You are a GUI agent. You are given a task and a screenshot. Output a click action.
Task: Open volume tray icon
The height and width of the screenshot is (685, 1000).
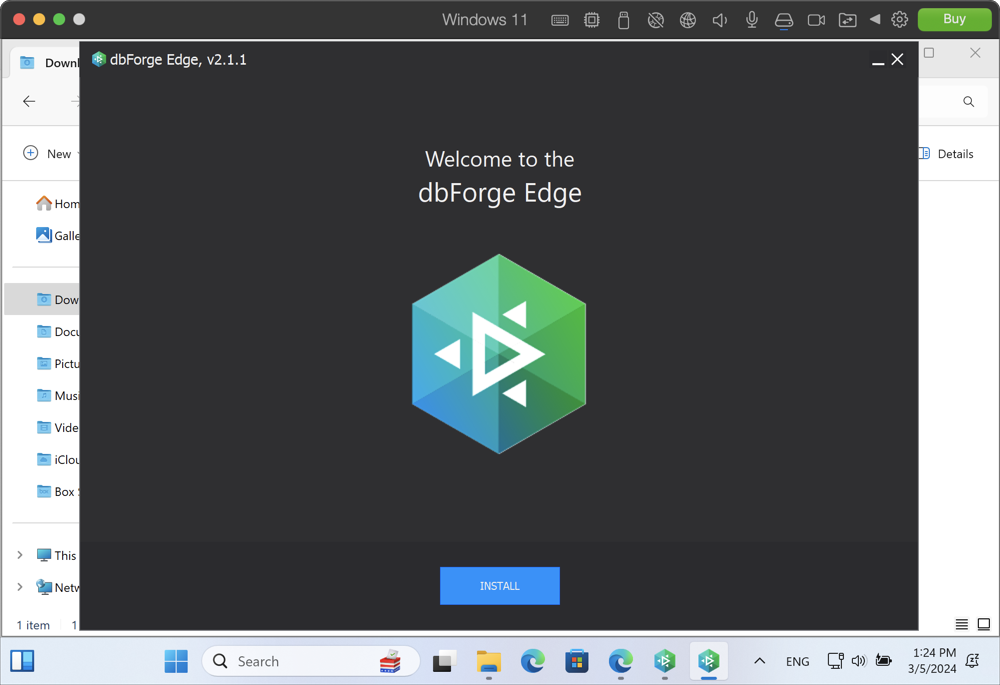coord(858,661)
